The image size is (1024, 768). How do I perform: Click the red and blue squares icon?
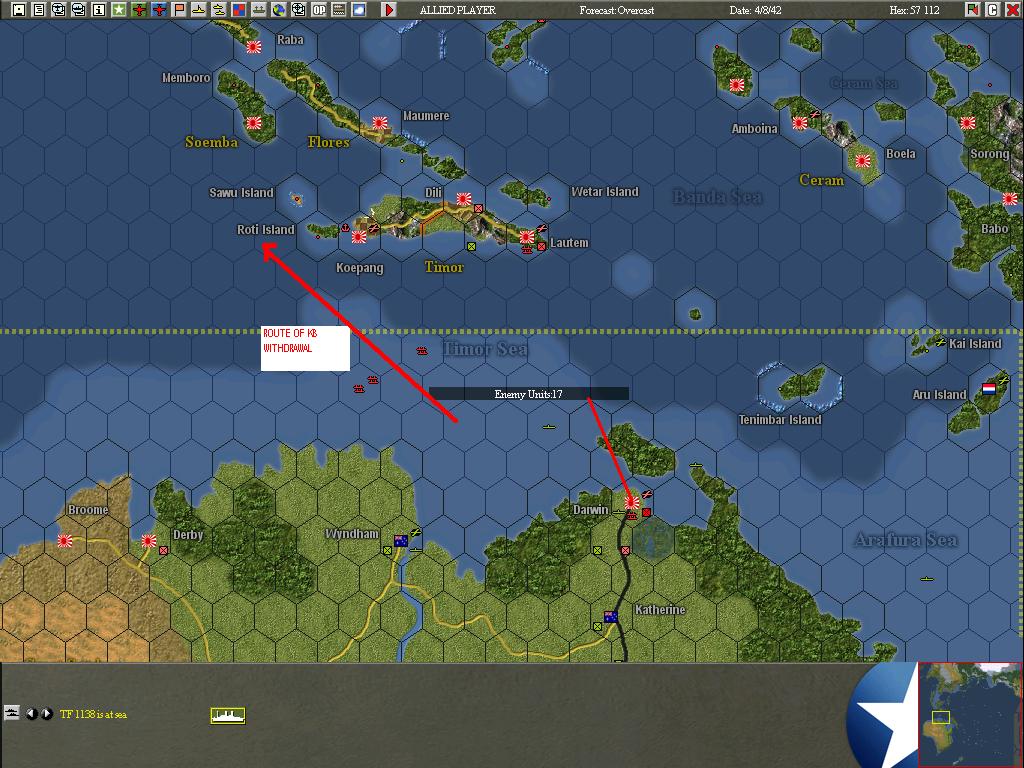click(x=238, y=10)
